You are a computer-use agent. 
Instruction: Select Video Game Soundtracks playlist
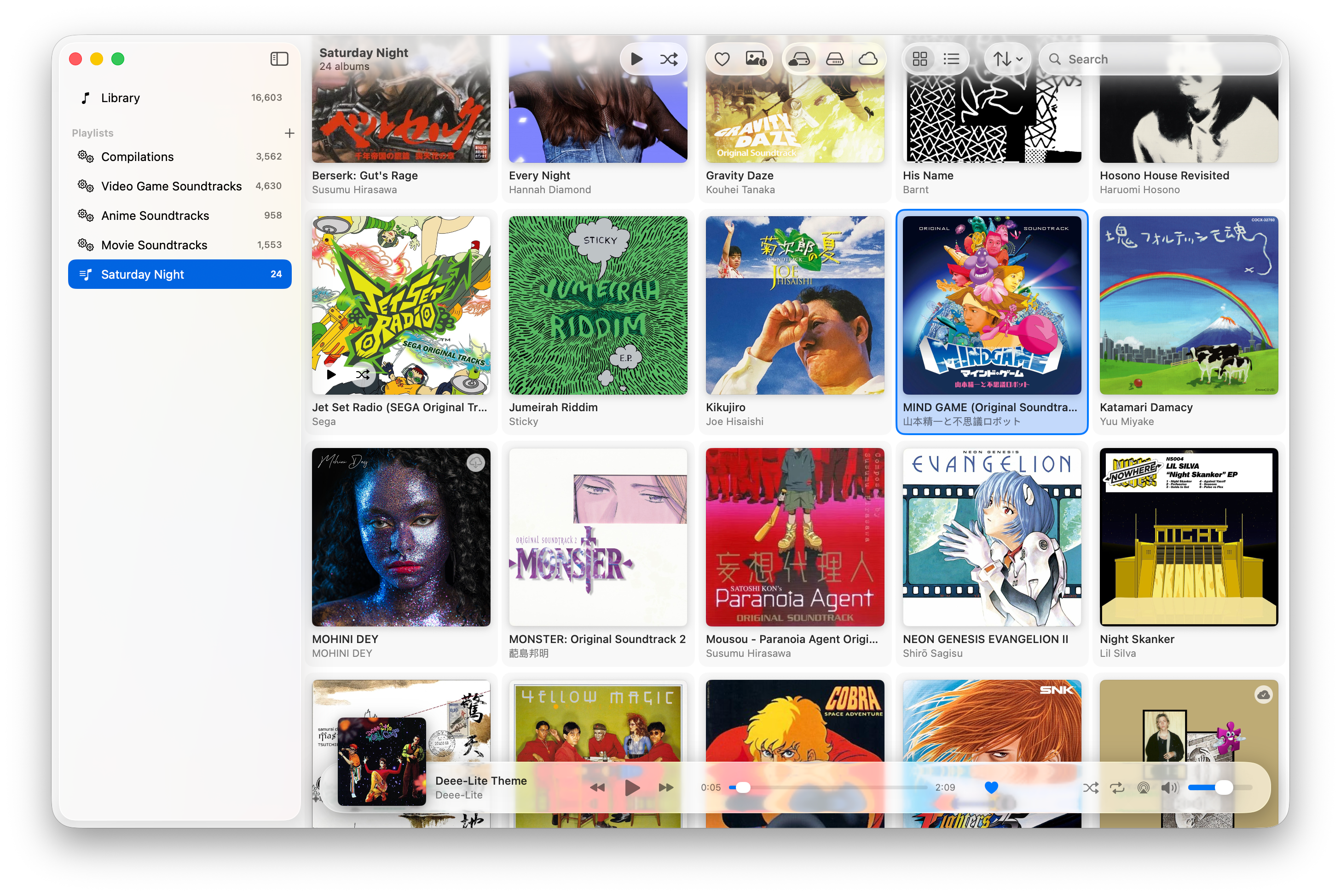(x=179, y=186)
